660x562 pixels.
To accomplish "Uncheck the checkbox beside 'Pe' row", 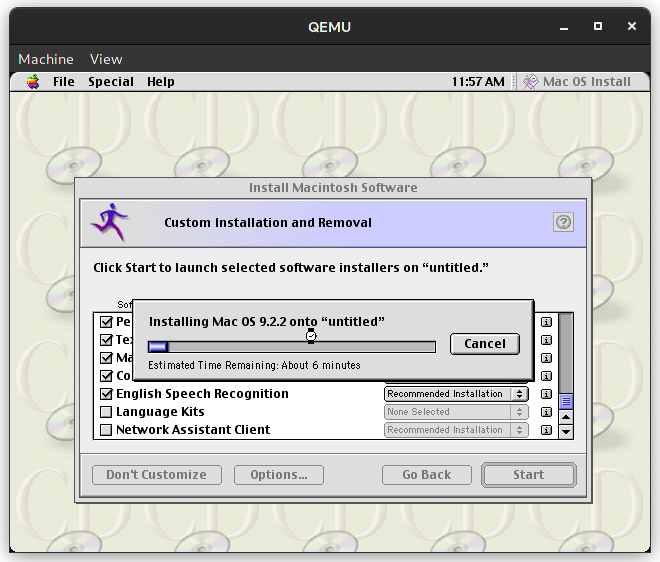I will [106, 322].
